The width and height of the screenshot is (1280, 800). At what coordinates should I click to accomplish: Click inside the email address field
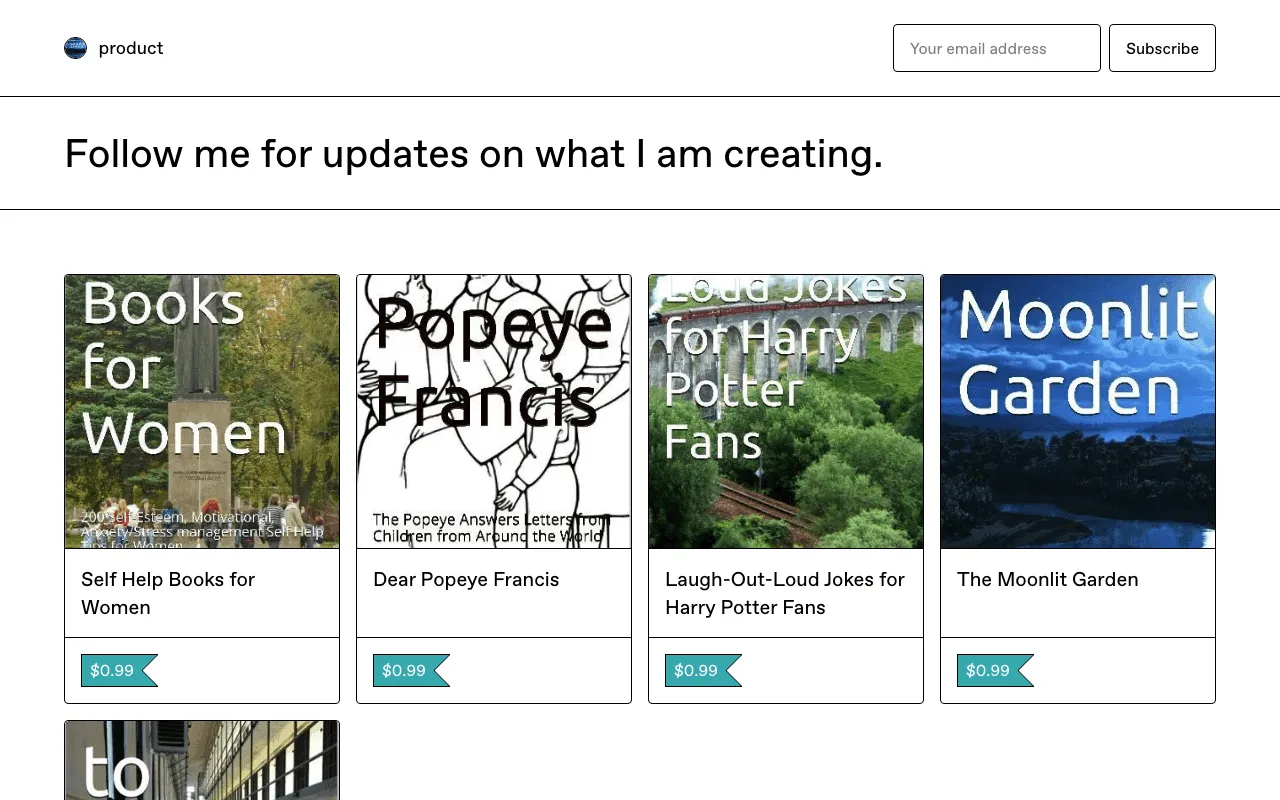[x=996, y=47]
